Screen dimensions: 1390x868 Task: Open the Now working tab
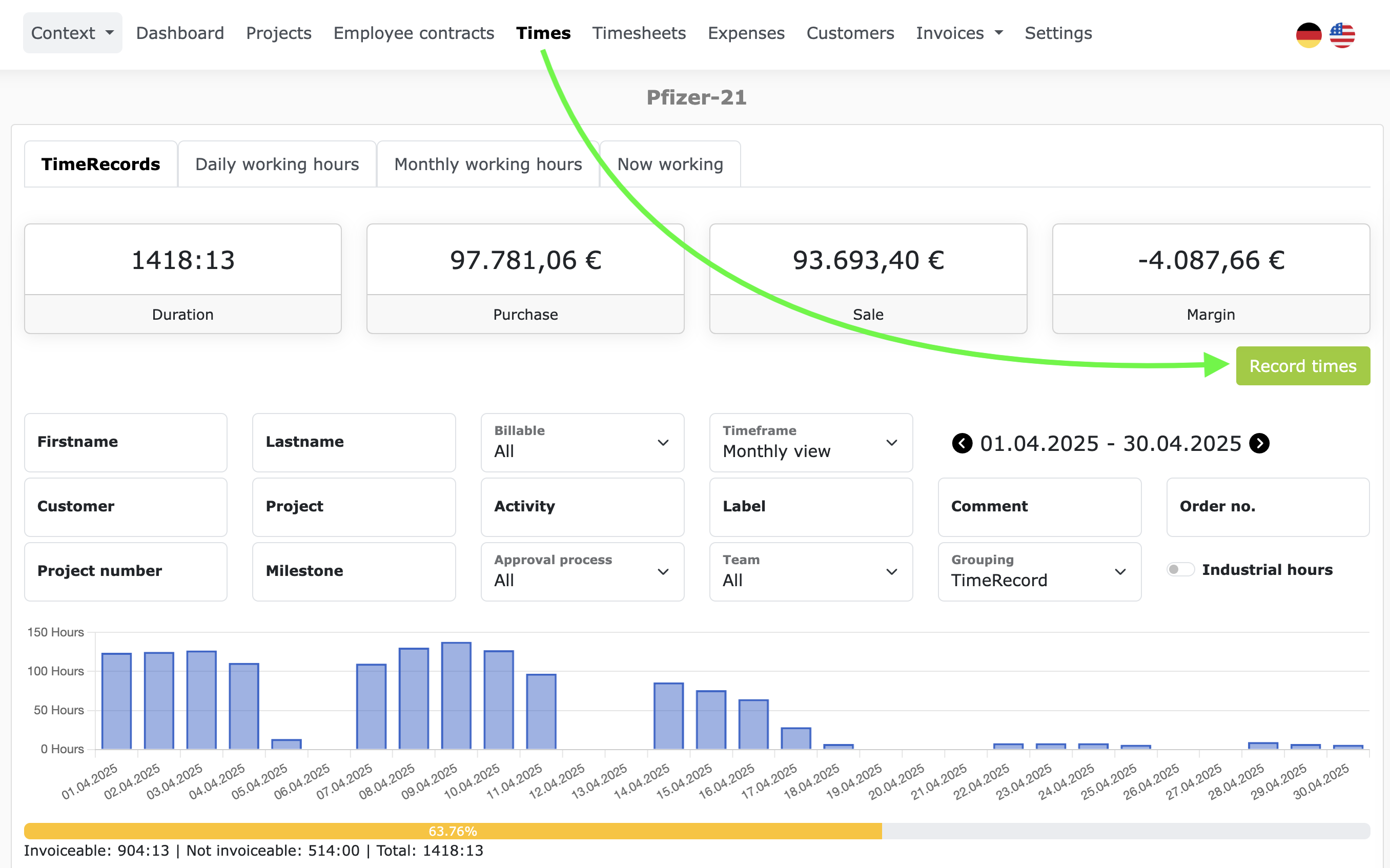click(670, 164)
